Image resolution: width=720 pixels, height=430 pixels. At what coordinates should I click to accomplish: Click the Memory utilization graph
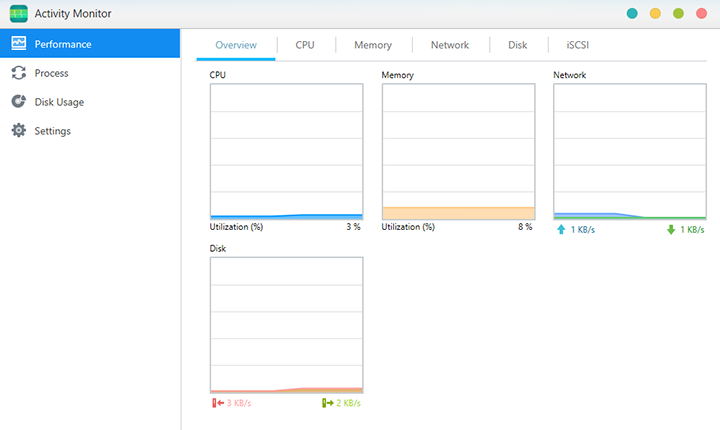(x=458, y=150)
